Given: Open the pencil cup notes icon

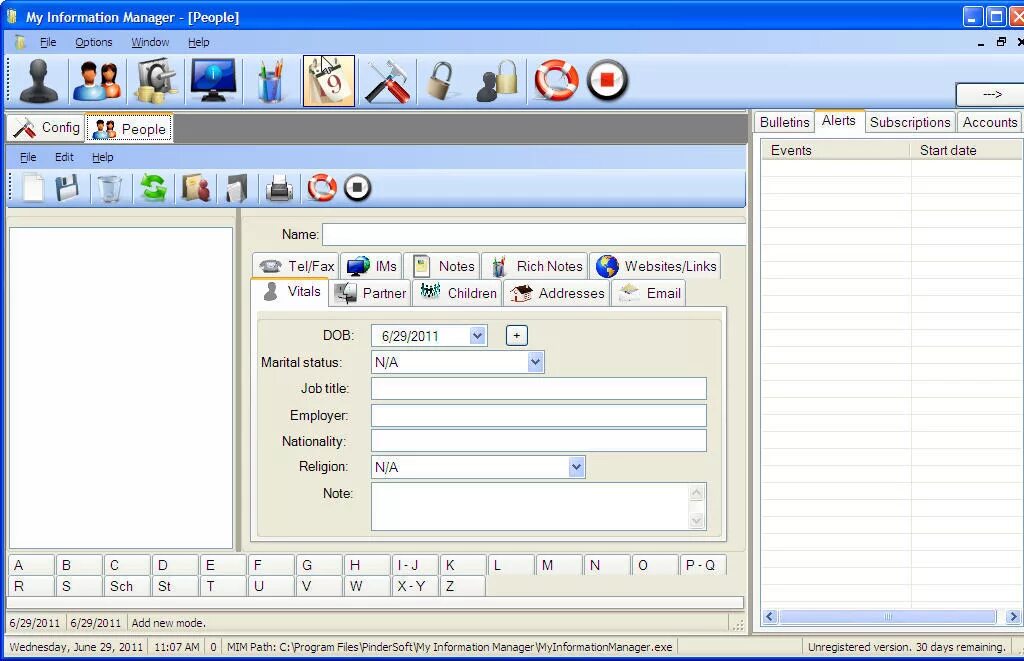Looking at the screenshot, I should point(270,81).
